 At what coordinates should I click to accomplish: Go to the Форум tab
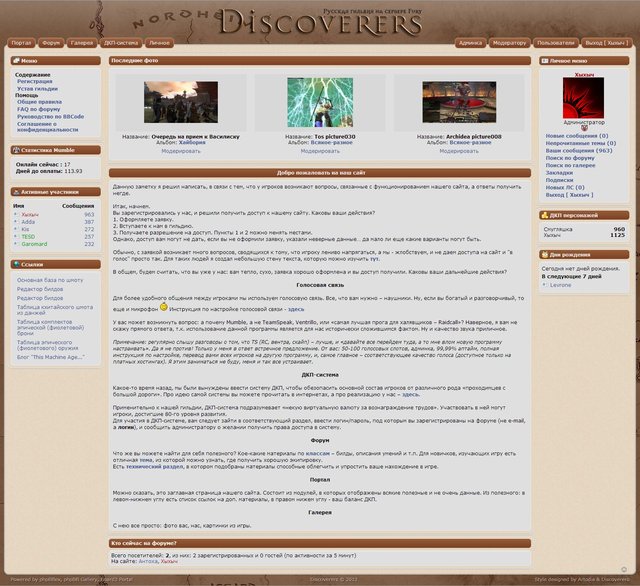(x=51, y=43)
